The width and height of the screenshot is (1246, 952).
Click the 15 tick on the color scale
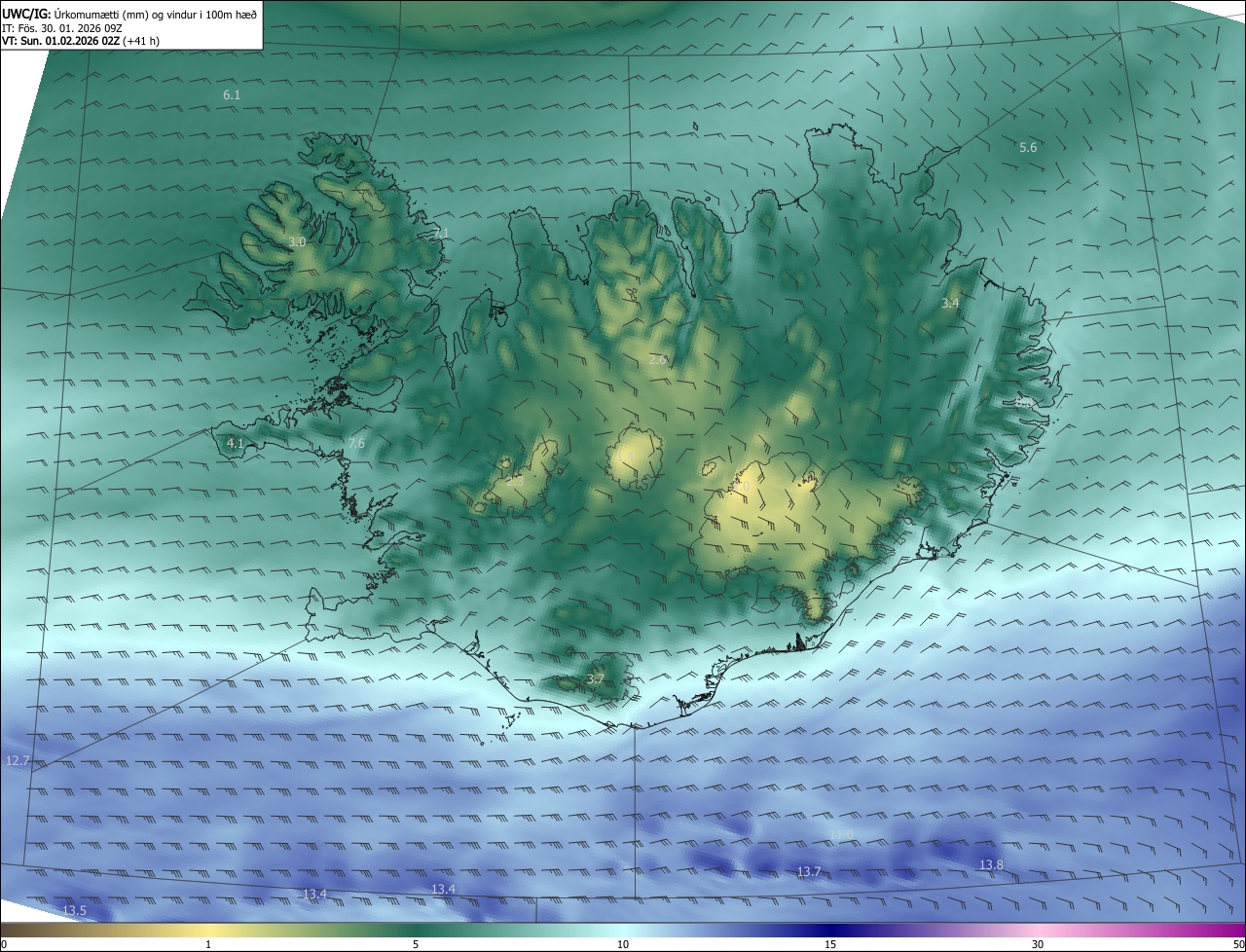tap(830, 944)
